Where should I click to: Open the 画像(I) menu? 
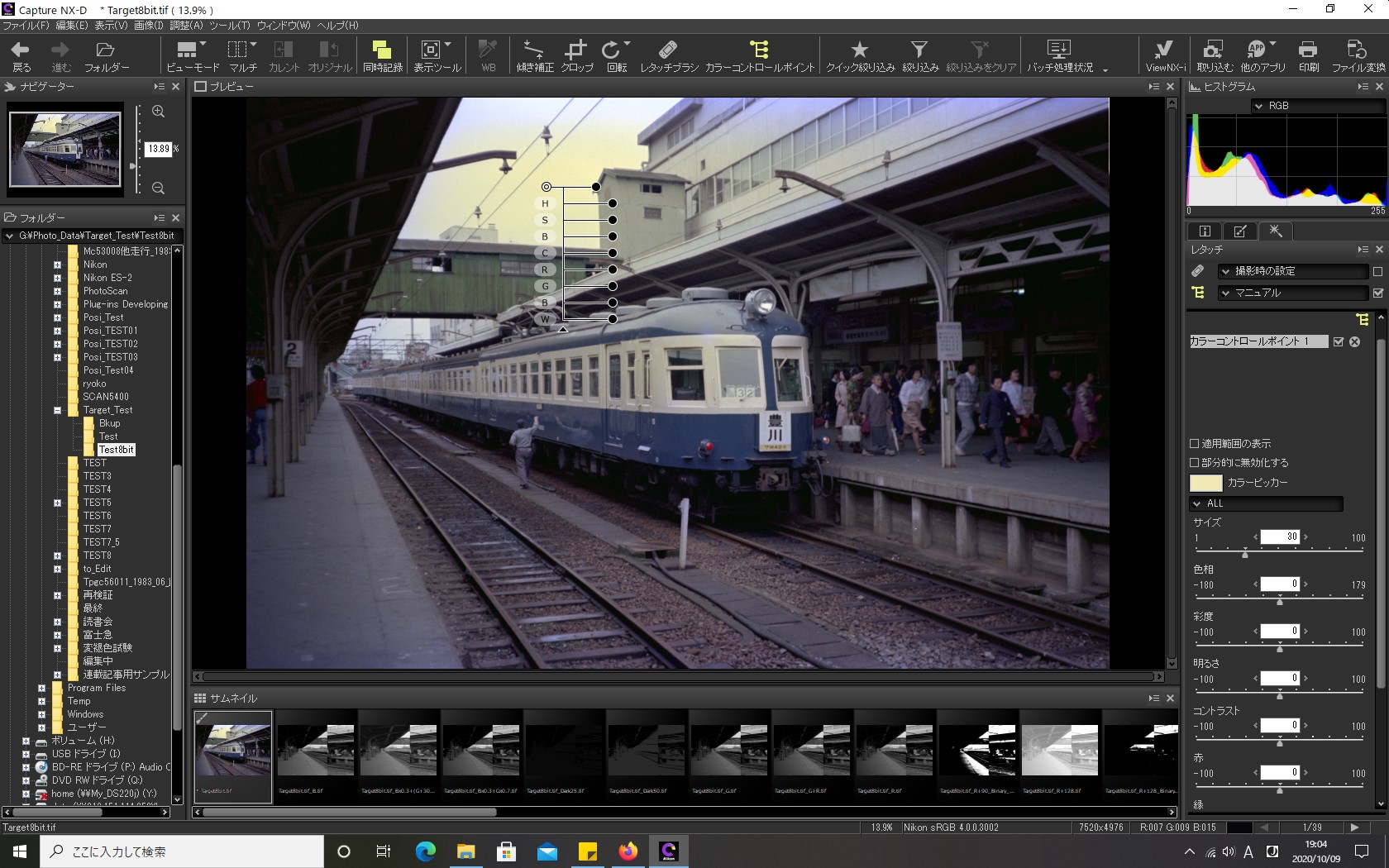149,26
